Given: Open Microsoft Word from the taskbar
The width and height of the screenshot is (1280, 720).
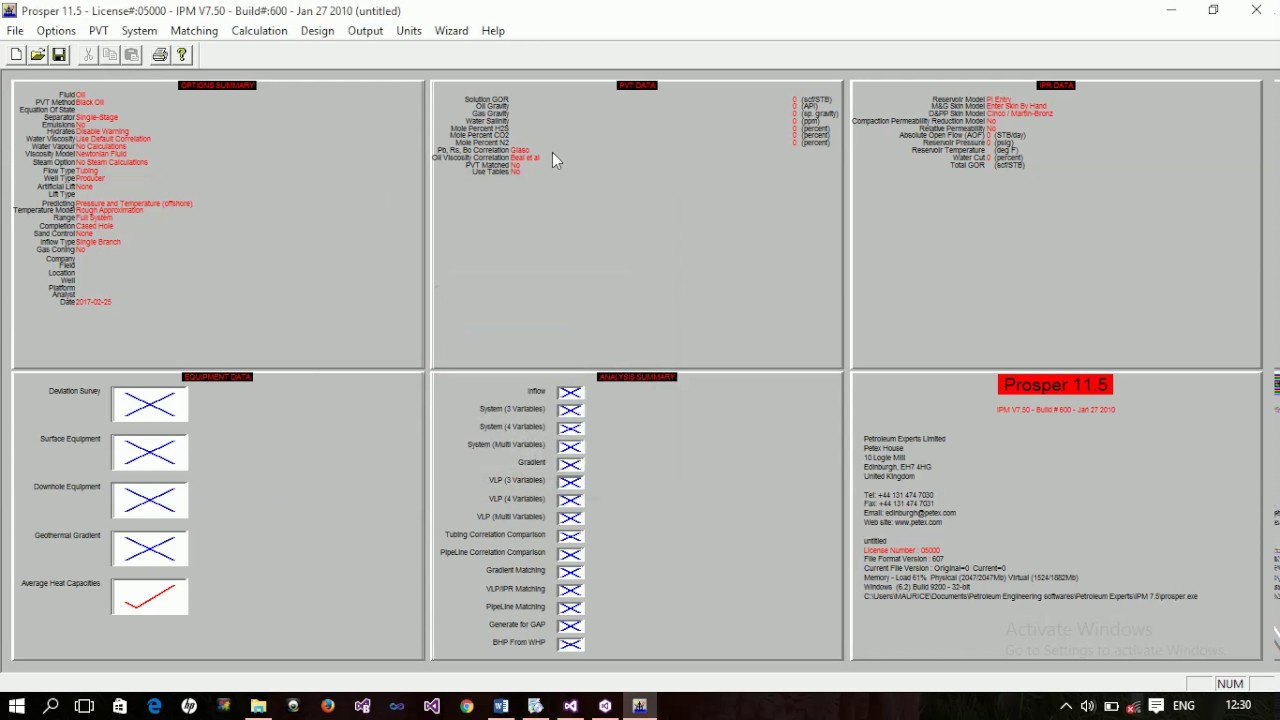Looking at the screenshot, I should point(501,706).
